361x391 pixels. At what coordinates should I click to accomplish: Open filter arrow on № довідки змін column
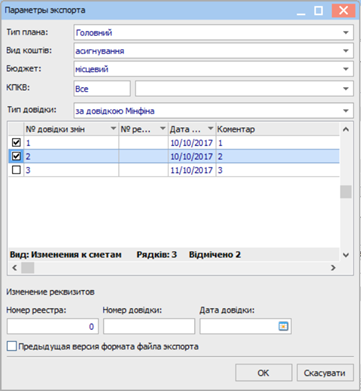[x=113, y=129]
